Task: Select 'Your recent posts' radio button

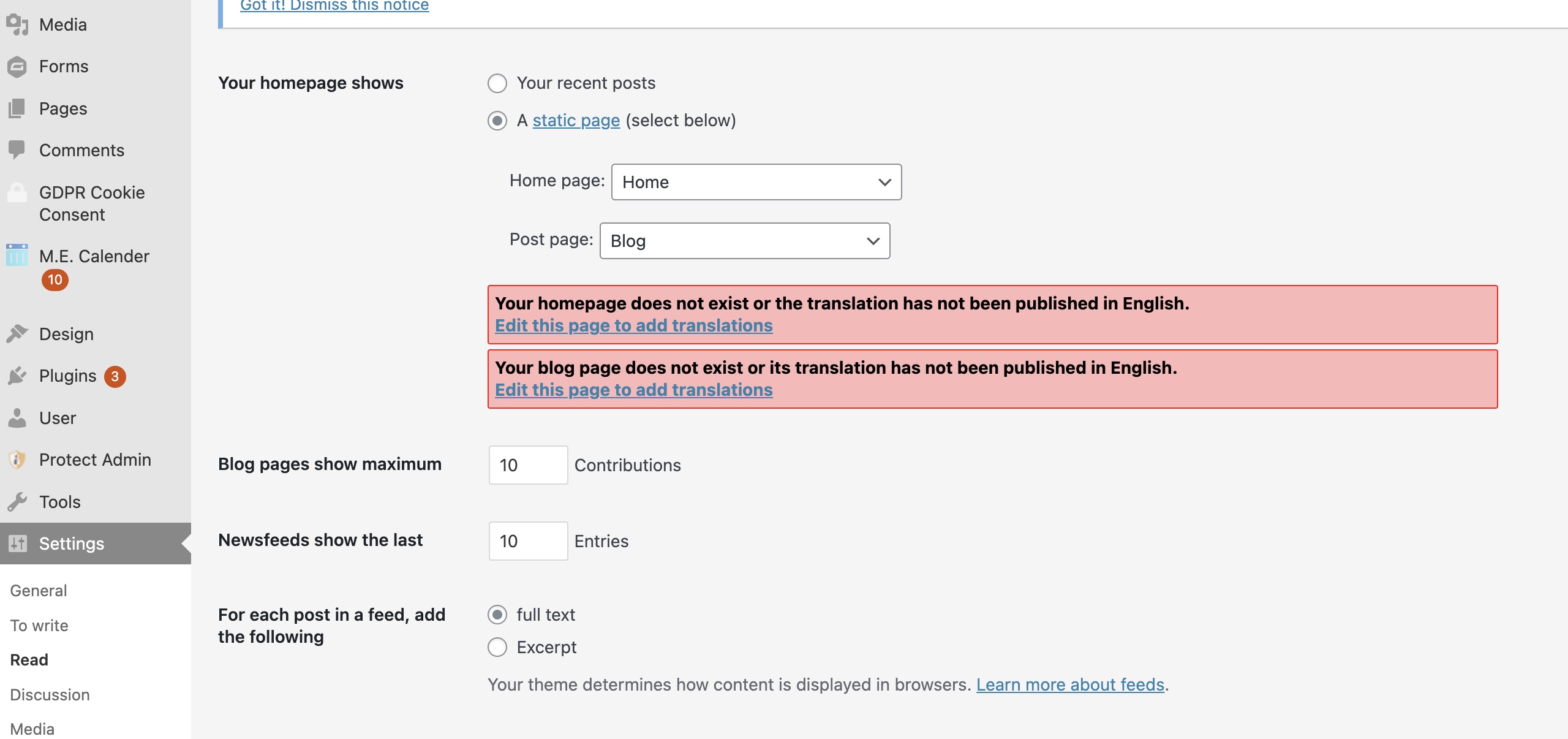Action: coord(497,83)
